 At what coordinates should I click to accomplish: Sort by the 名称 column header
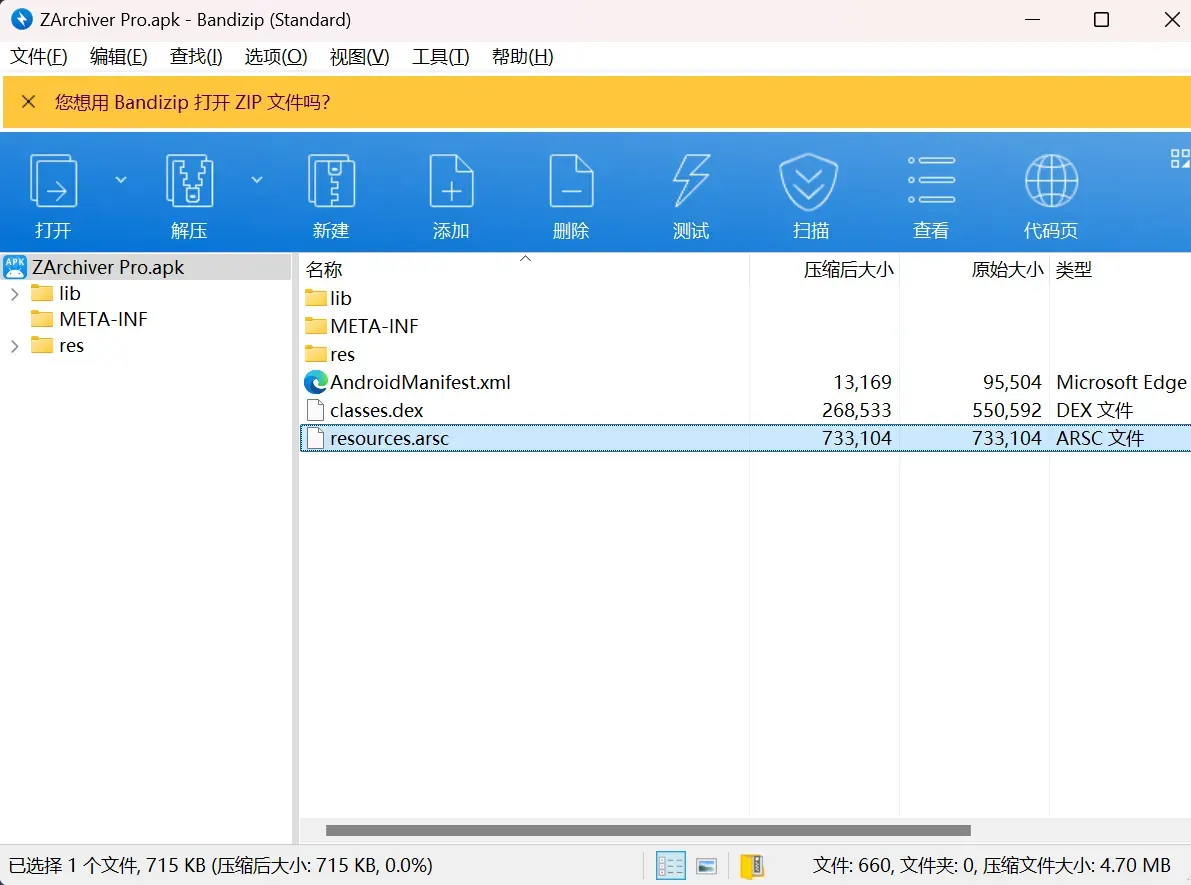(324, 270)
